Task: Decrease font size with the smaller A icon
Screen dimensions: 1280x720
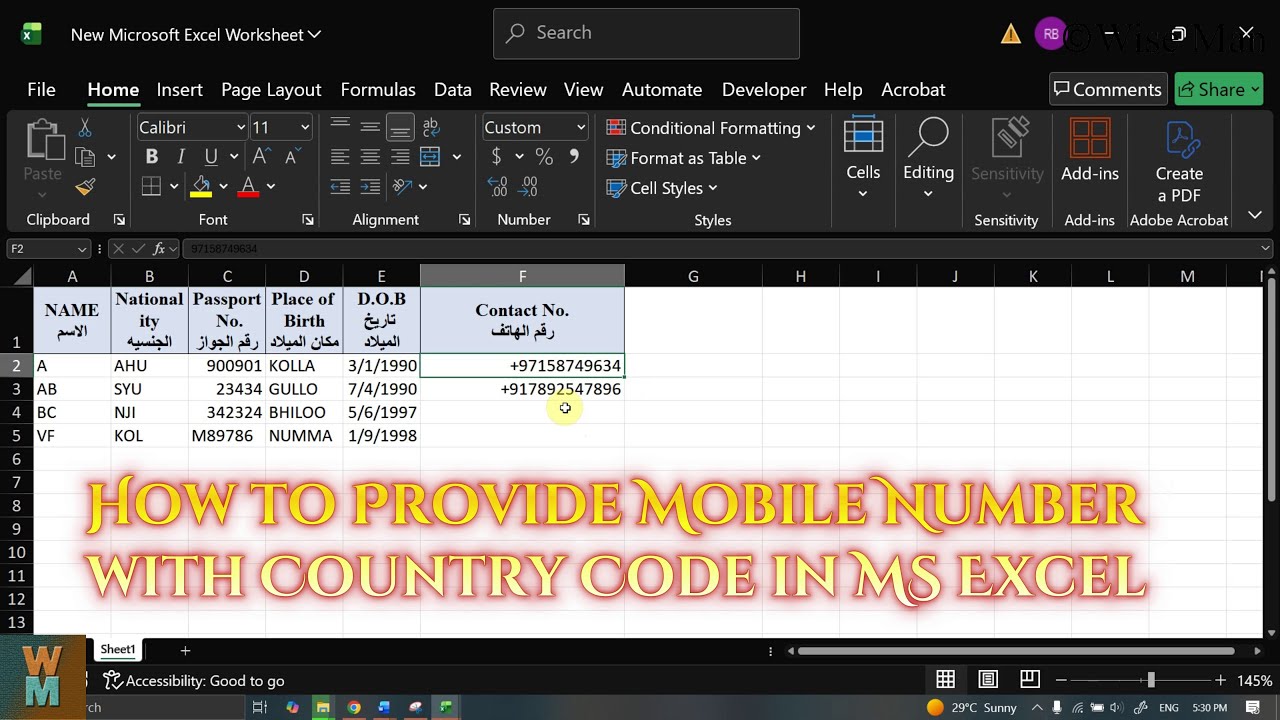Action: point(292,157)
